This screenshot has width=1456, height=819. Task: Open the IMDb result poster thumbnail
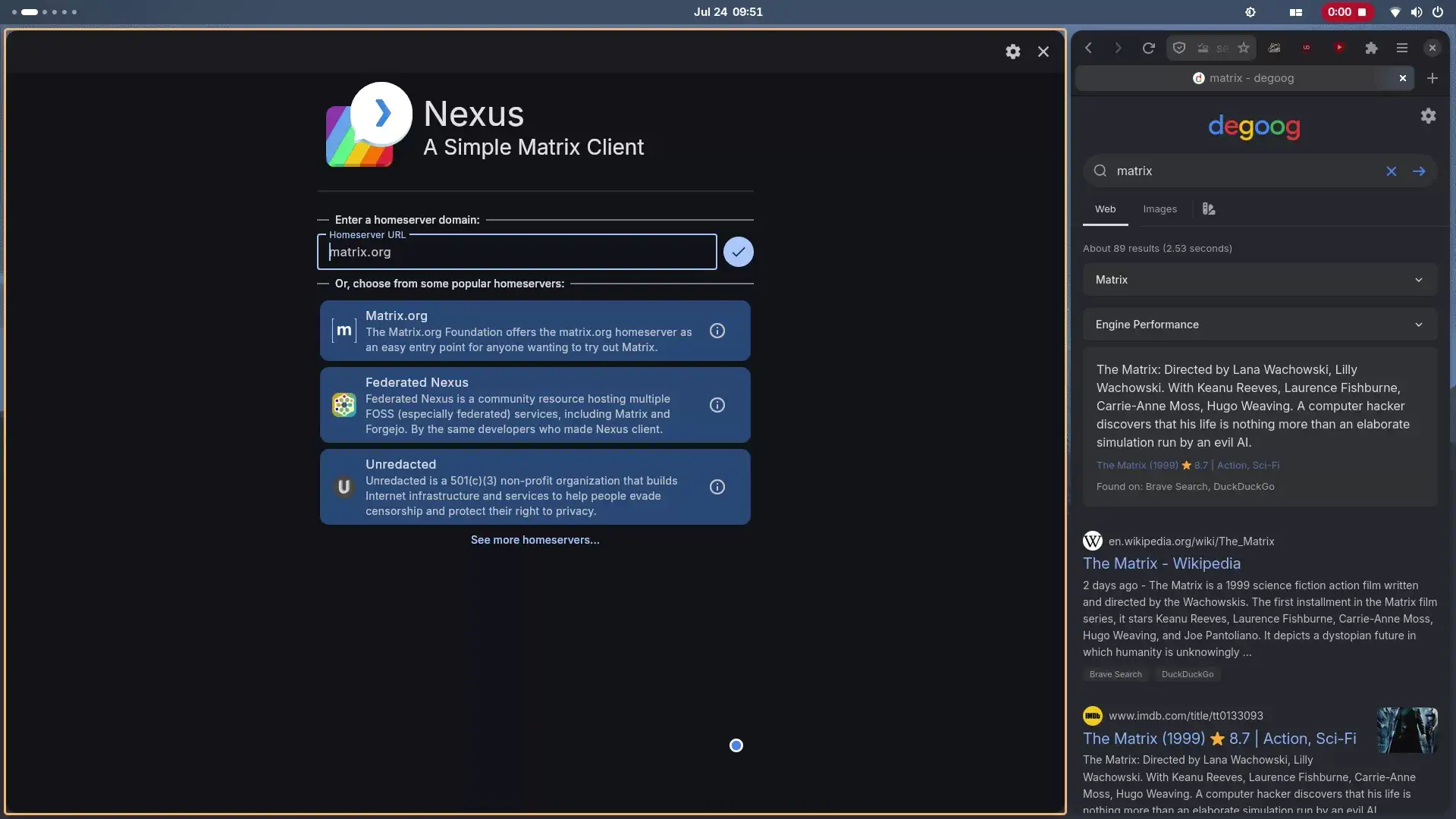[1407, 730]
